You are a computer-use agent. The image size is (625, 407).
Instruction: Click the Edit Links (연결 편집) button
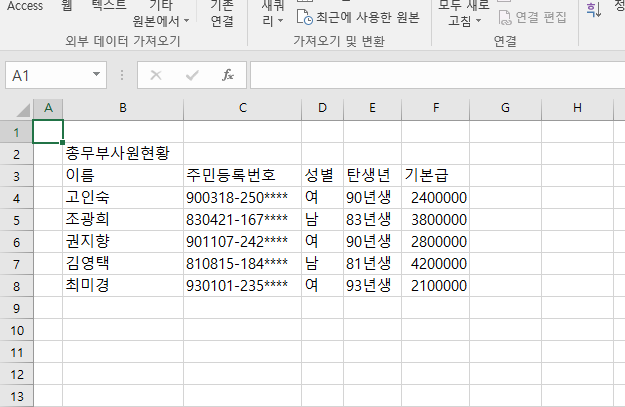tap(532, 17)
